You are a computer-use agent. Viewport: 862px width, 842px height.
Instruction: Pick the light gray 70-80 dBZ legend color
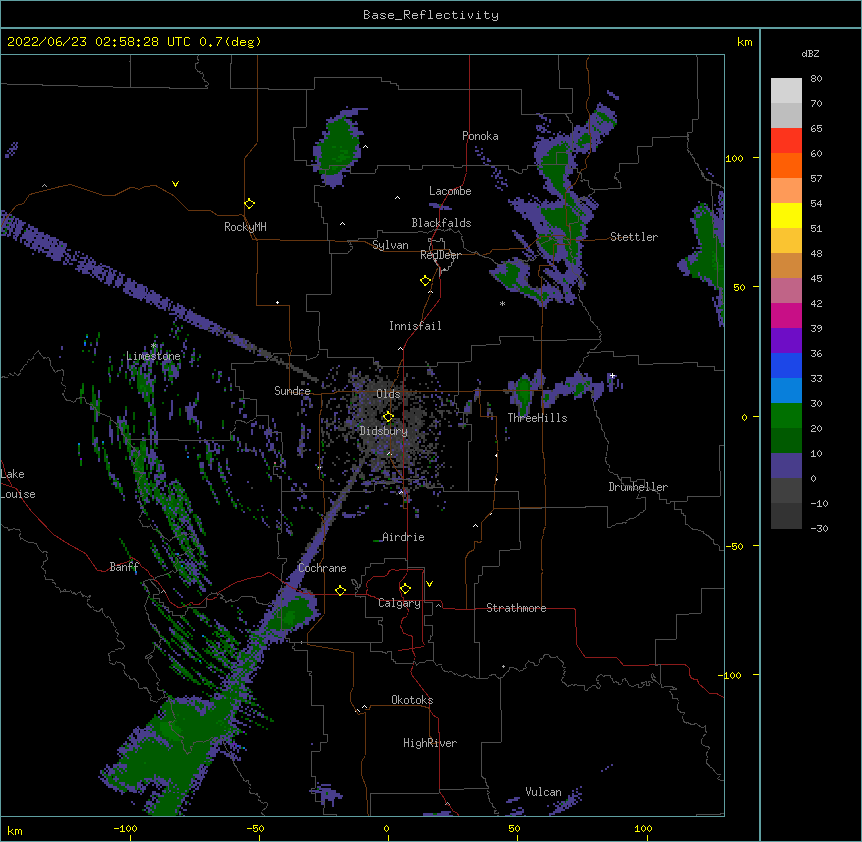tap(786, 91)
